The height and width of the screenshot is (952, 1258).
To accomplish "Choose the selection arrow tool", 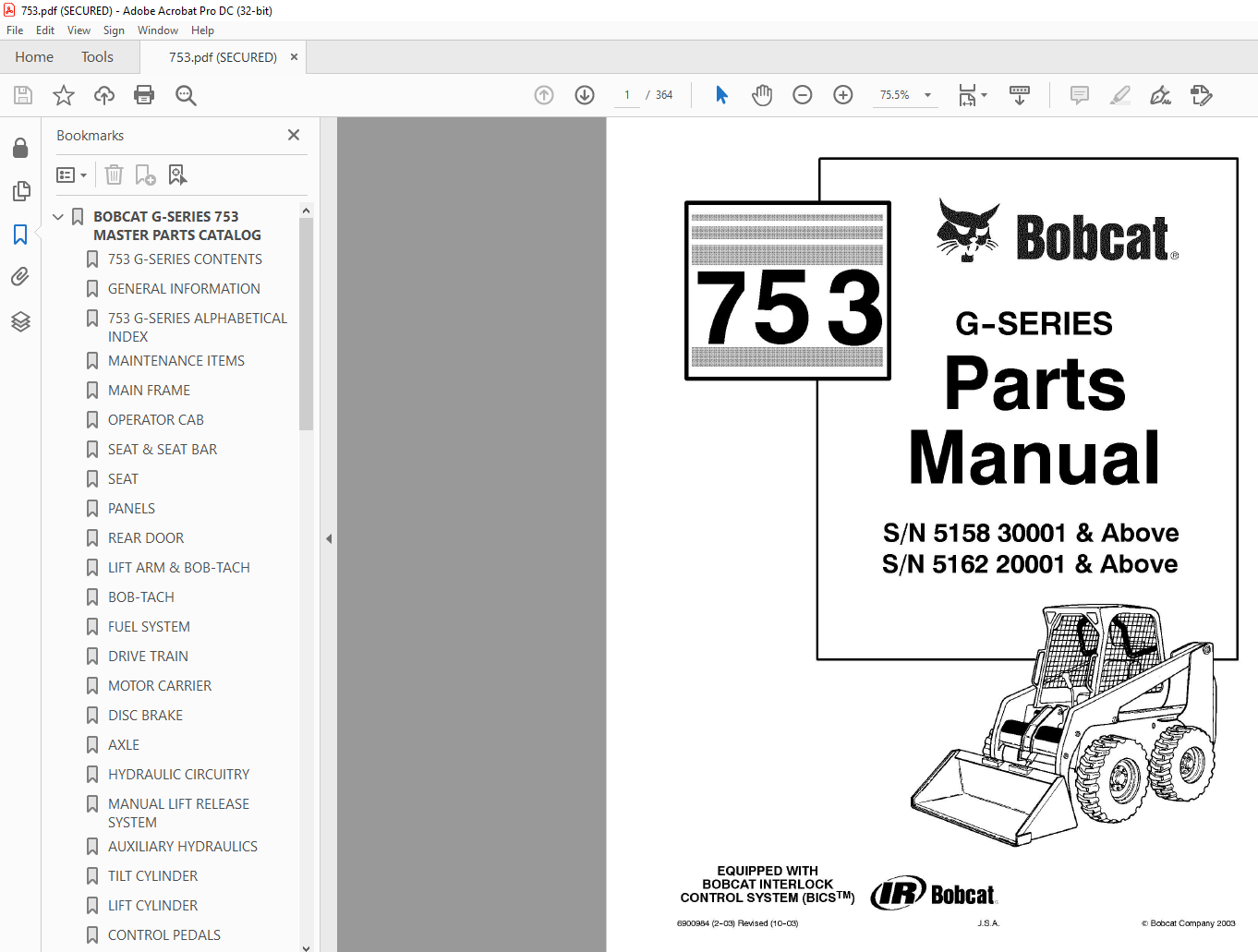I will pyautogui.click(x=721, y=95).
